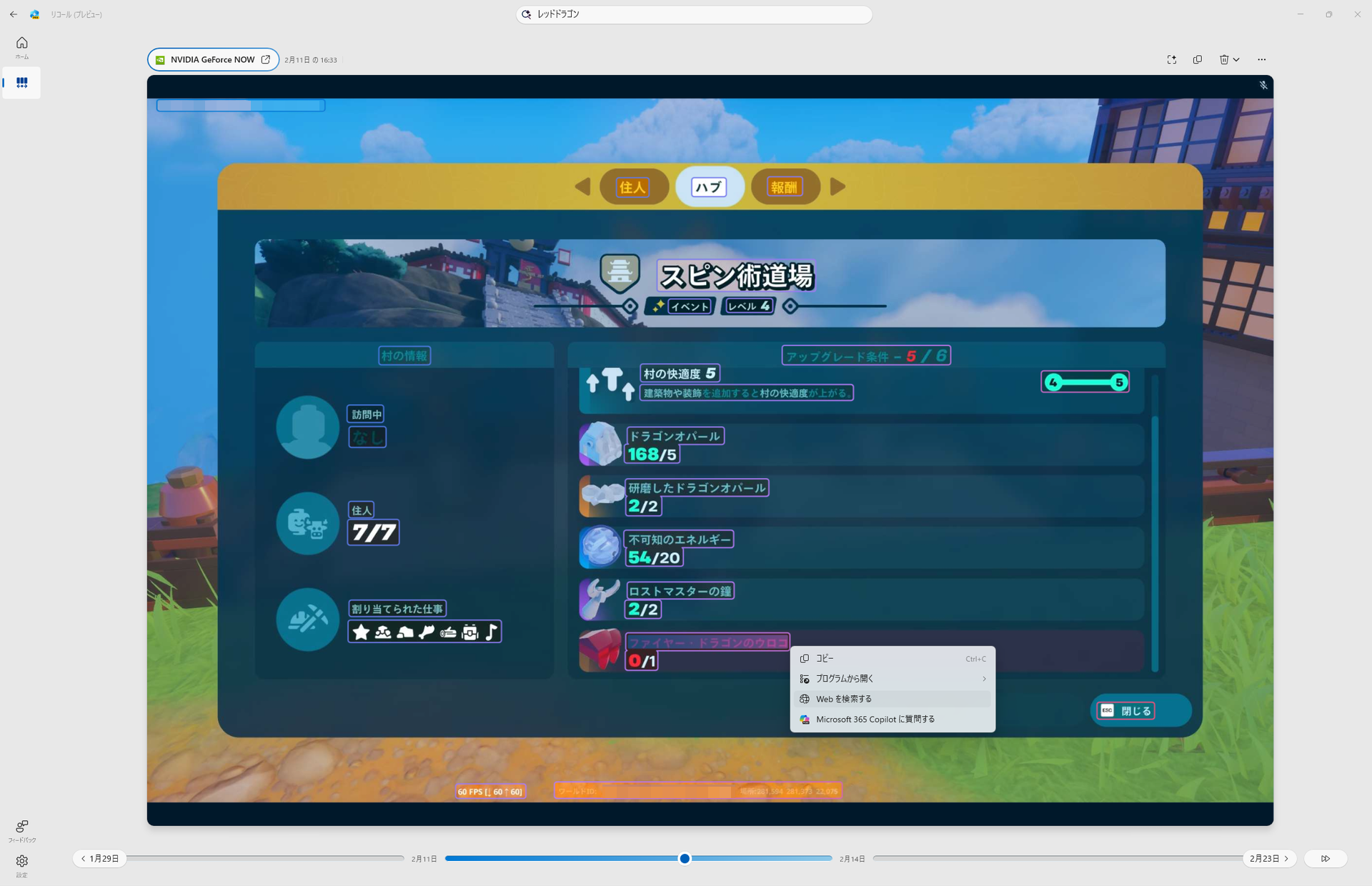Select the star icon in assigned jobs row
The image size is (1372, 886).
pyautogui.click(x=361, y=632)
